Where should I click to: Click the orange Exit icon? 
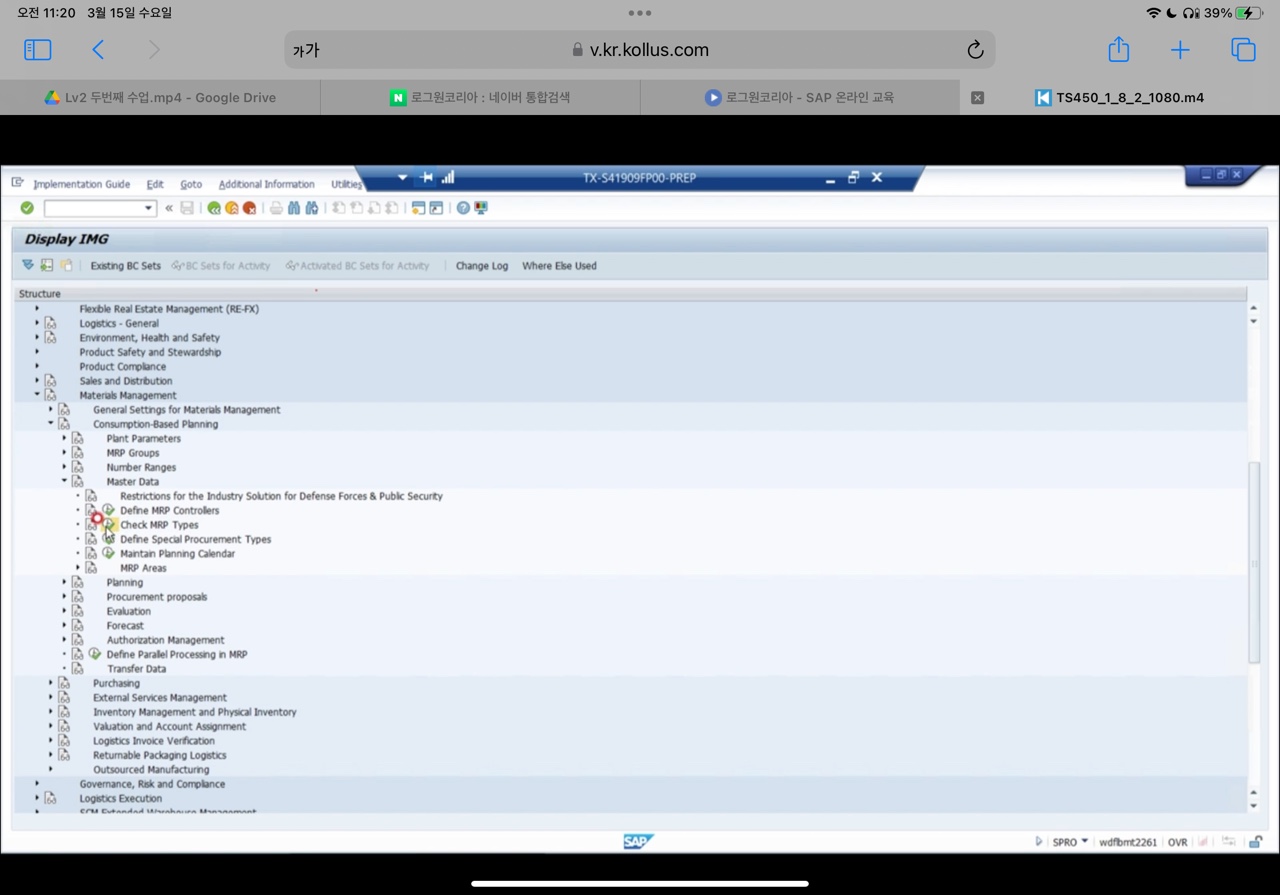pos(232,208)
